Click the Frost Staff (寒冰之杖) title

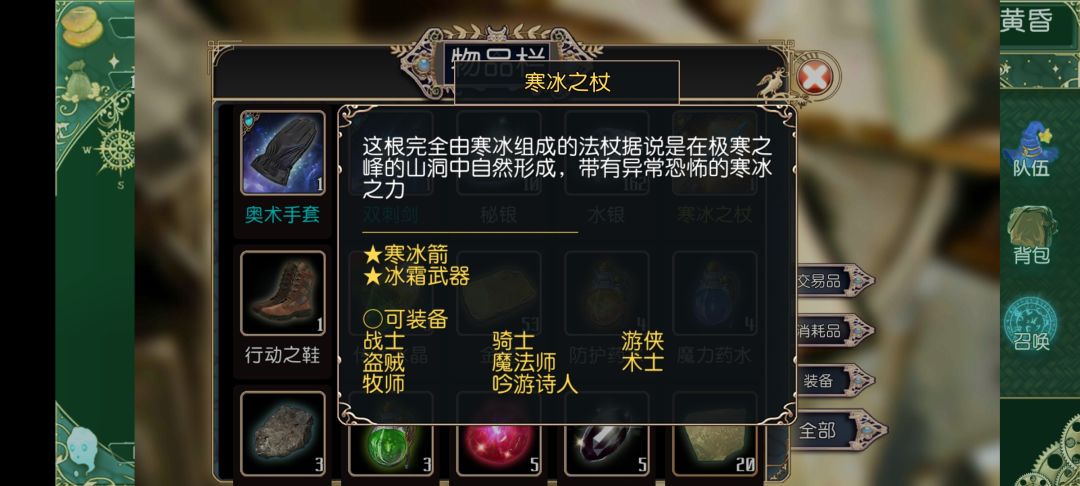tap(567, 83)
